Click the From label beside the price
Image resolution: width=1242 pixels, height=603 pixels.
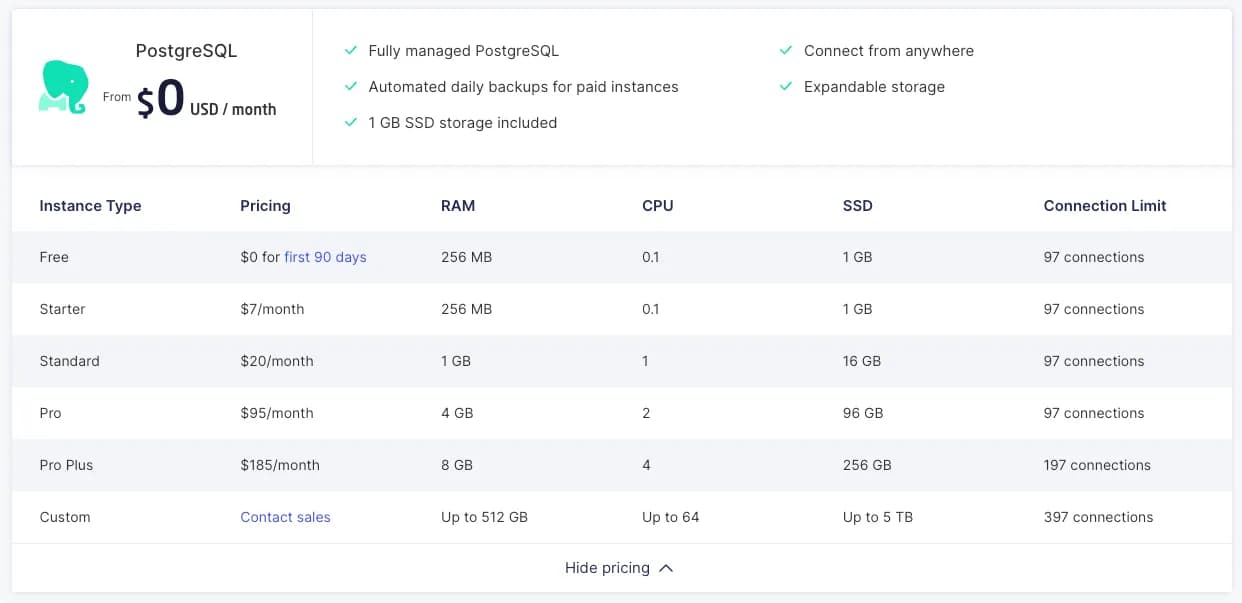click(x=117, y=97)
